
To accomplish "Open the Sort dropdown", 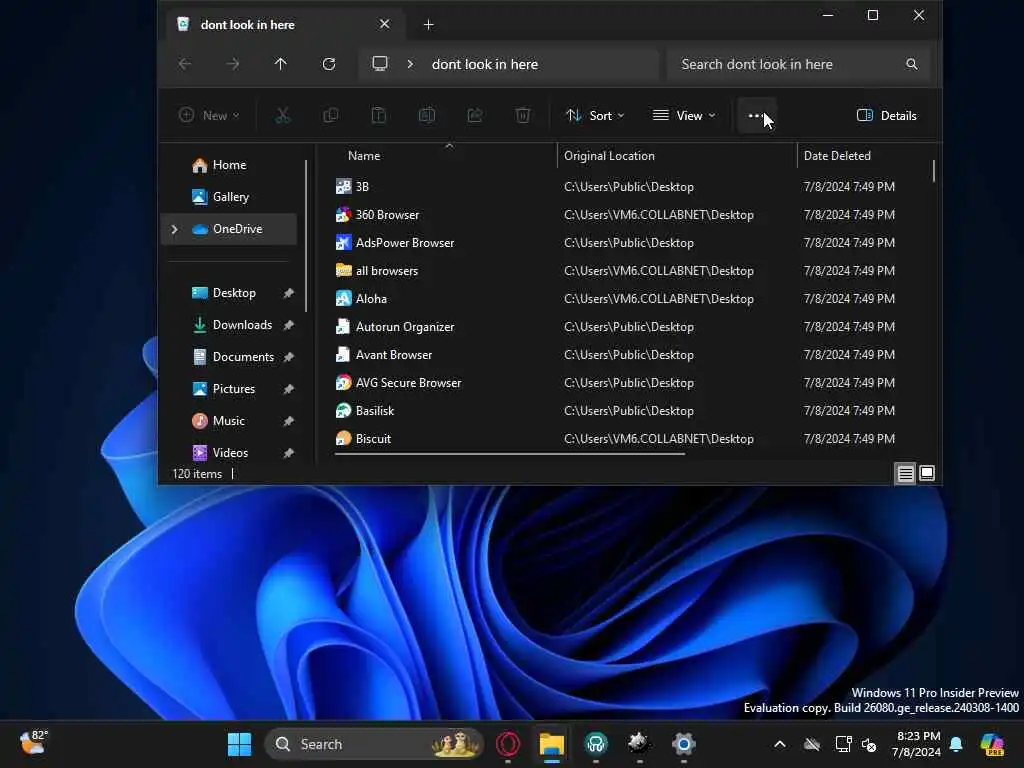I will coord(594,116).
